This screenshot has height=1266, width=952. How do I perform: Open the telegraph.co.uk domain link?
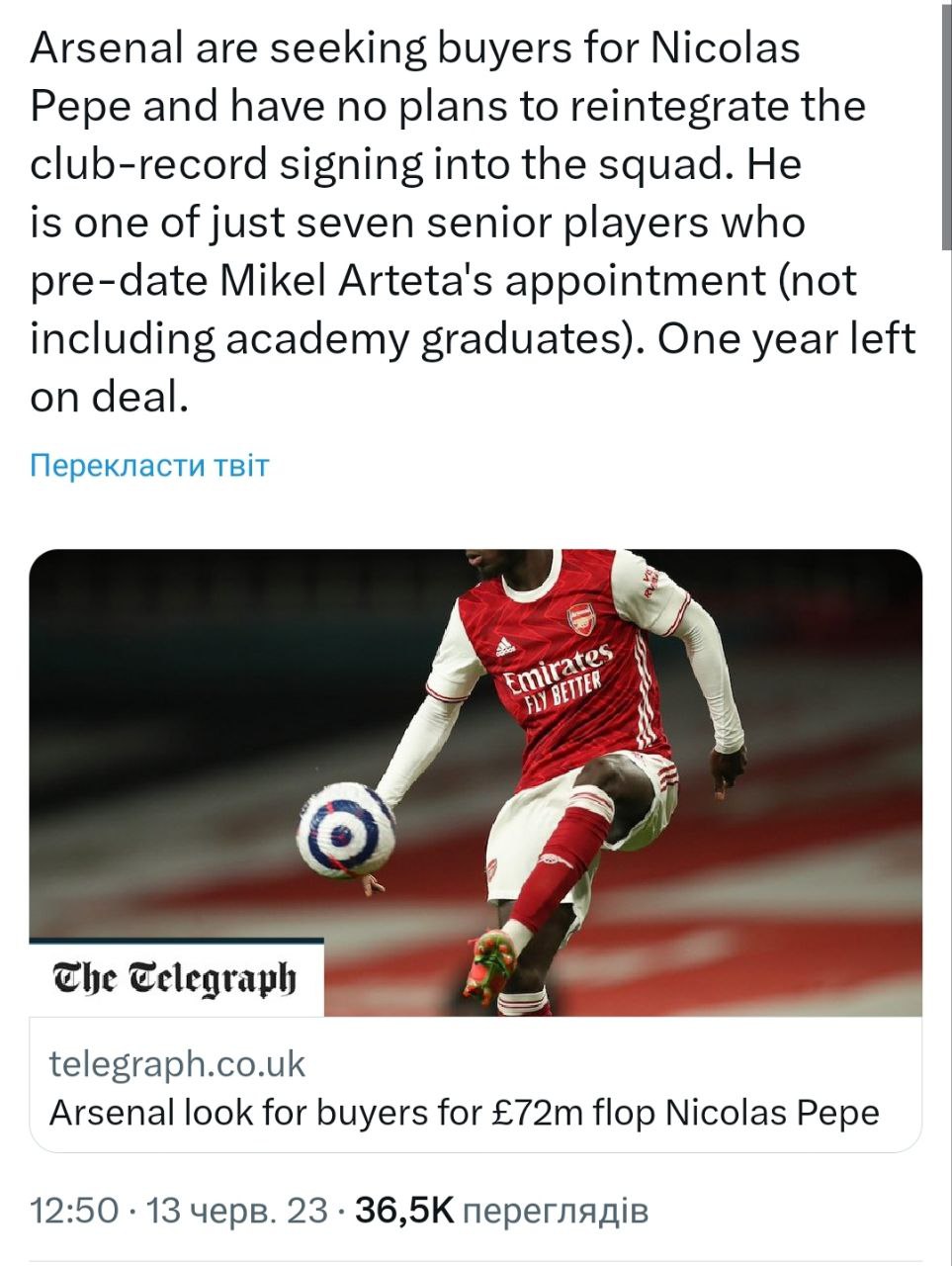(x=177, y=1064)
